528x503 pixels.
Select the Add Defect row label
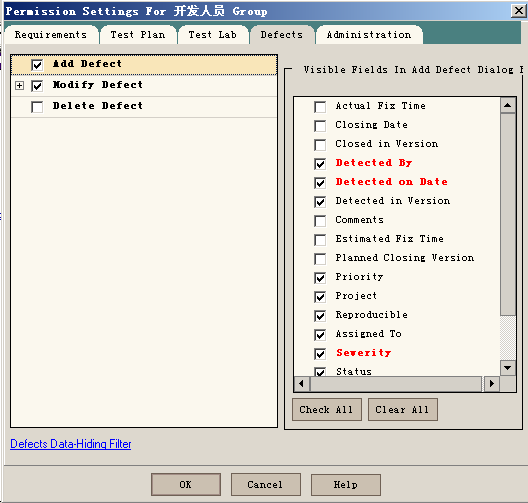tap(87, 64)
